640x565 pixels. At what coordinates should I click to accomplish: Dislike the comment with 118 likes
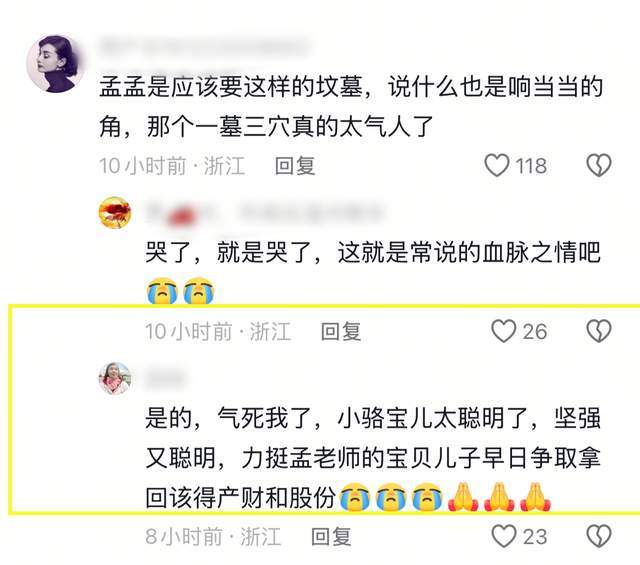599,165
